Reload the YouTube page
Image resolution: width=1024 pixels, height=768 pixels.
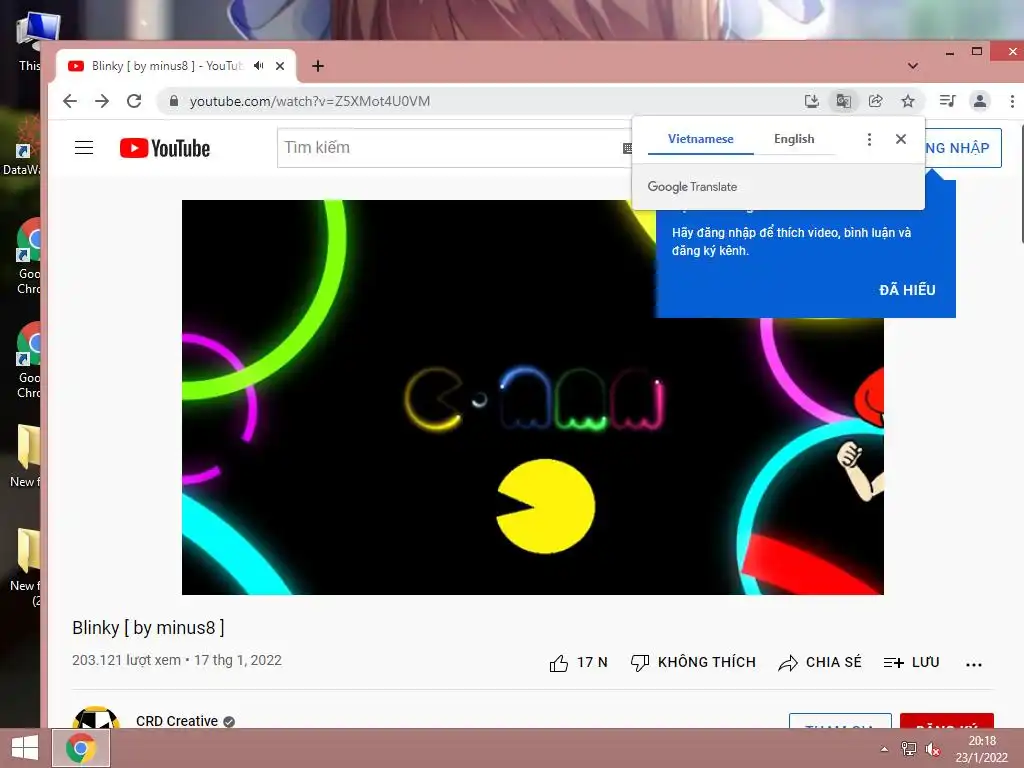[134, 101]
